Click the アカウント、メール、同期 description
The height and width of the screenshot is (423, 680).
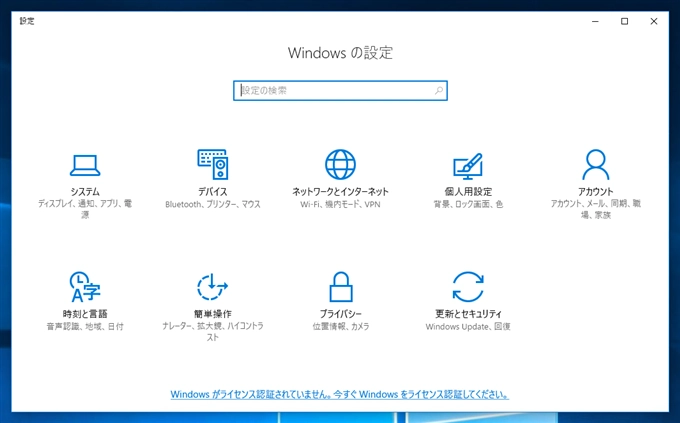tap(595, 209)
